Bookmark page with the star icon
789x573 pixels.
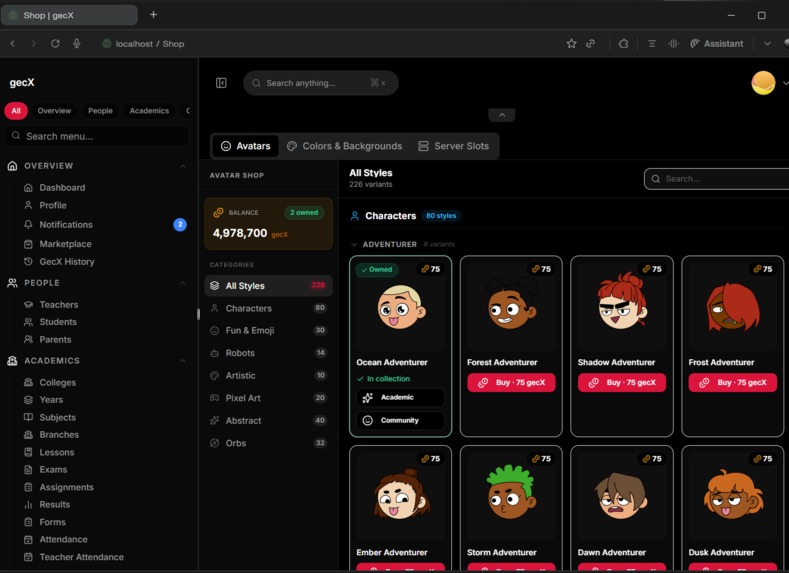click(x=571, y=44)
